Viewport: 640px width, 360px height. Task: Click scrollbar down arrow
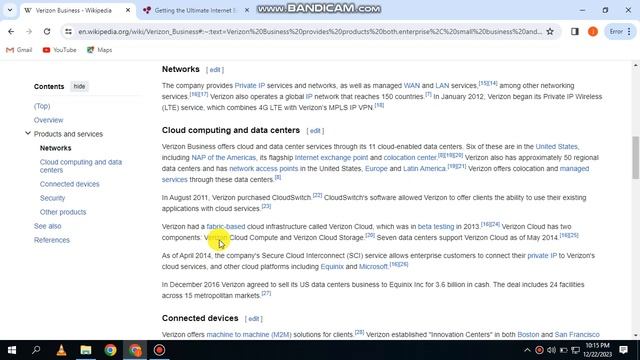pos(636,335)
